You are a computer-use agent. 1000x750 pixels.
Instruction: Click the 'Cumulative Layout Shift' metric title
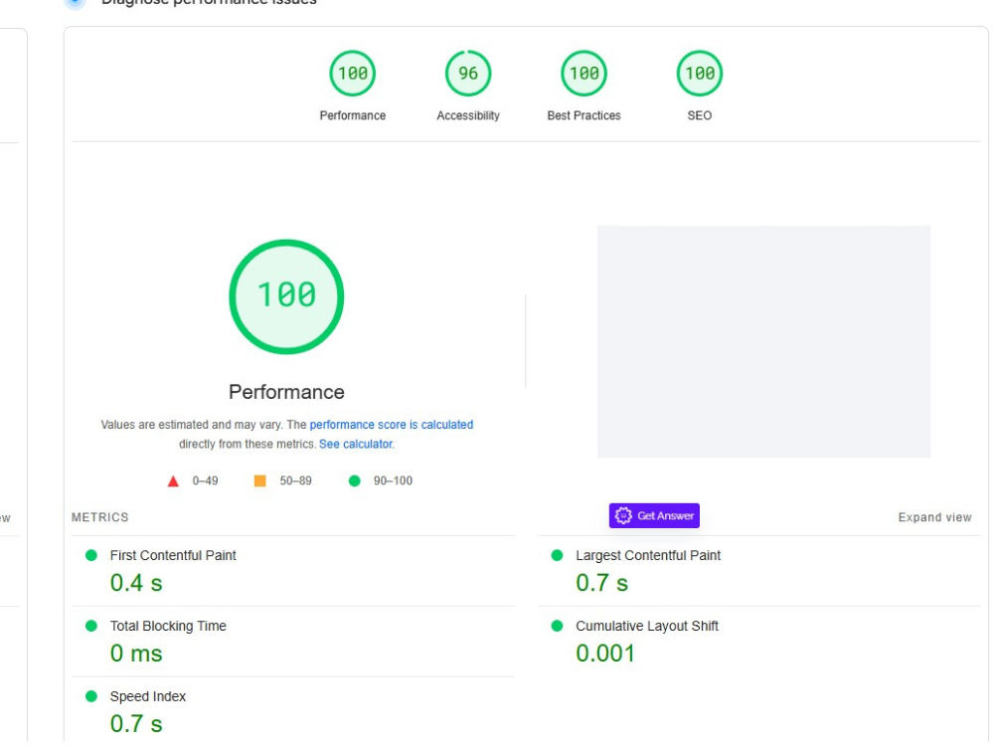(x=647, y=626)
